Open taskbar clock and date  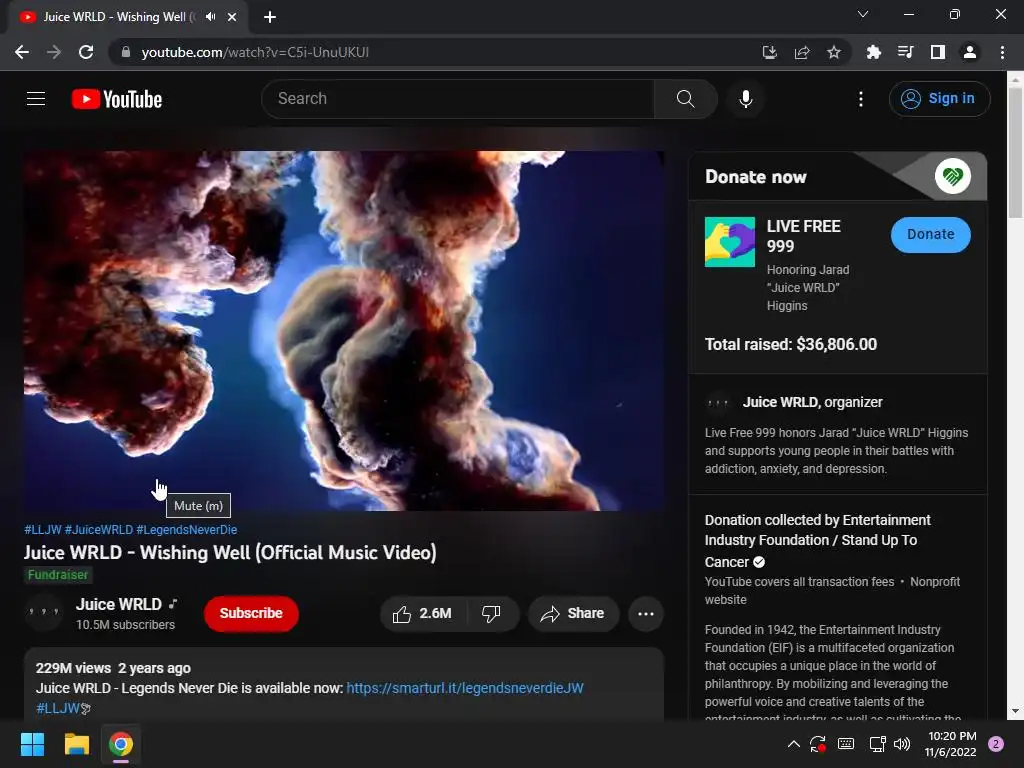(951, 744)
